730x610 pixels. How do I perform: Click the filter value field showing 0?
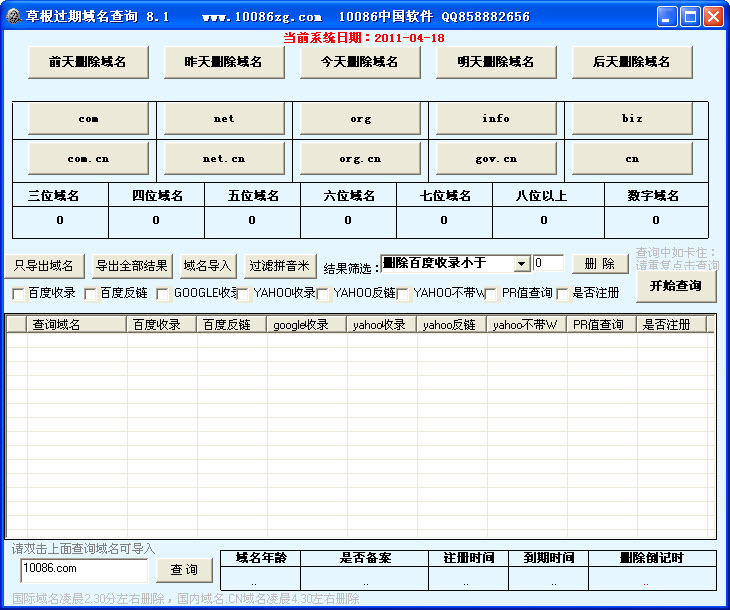[548, 263]
